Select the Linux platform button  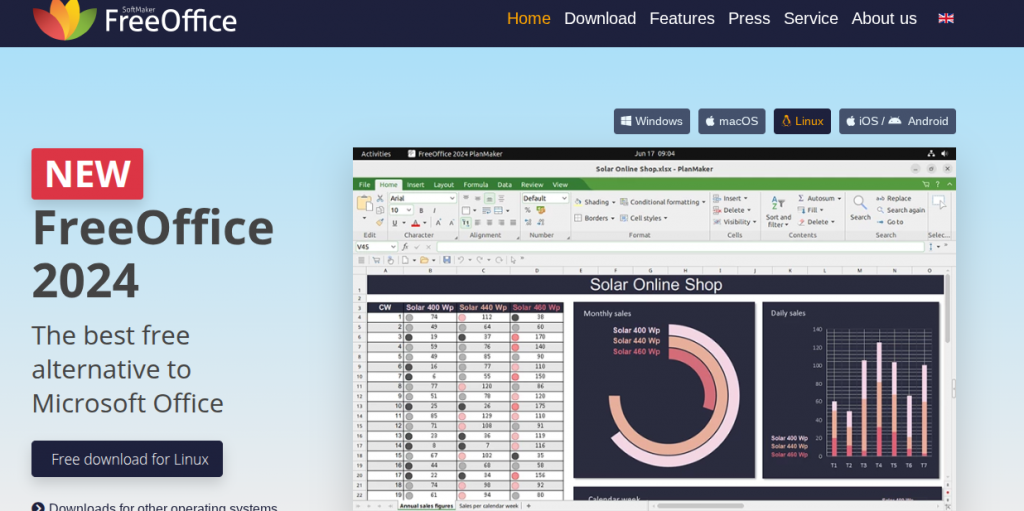point(802,121)
